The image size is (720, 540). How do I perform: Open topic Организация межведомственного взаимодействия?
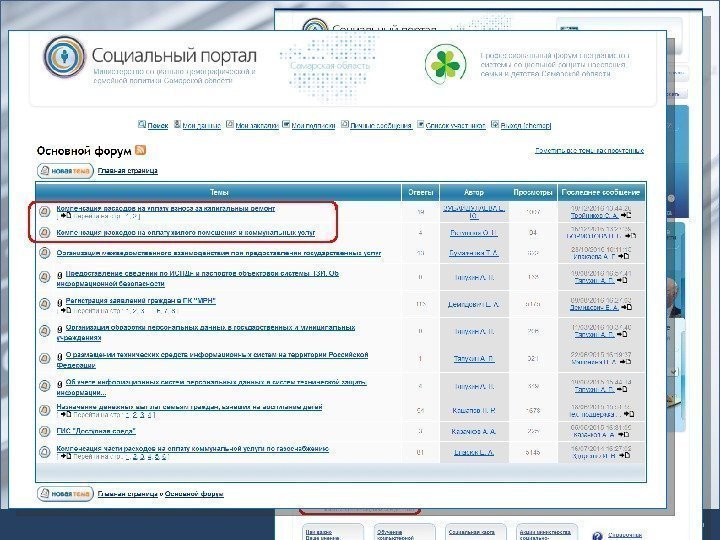coord(219,253)
